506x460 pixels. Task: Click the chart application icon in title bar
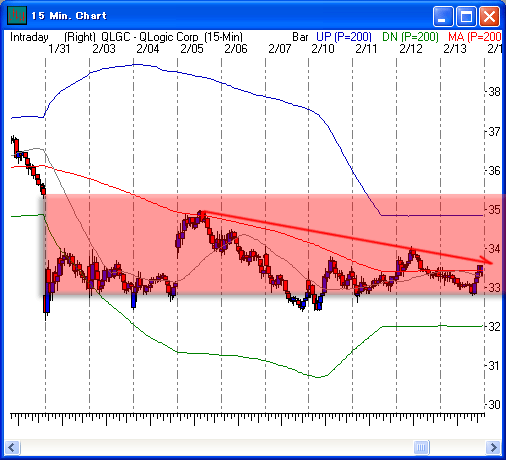(17, 15)
